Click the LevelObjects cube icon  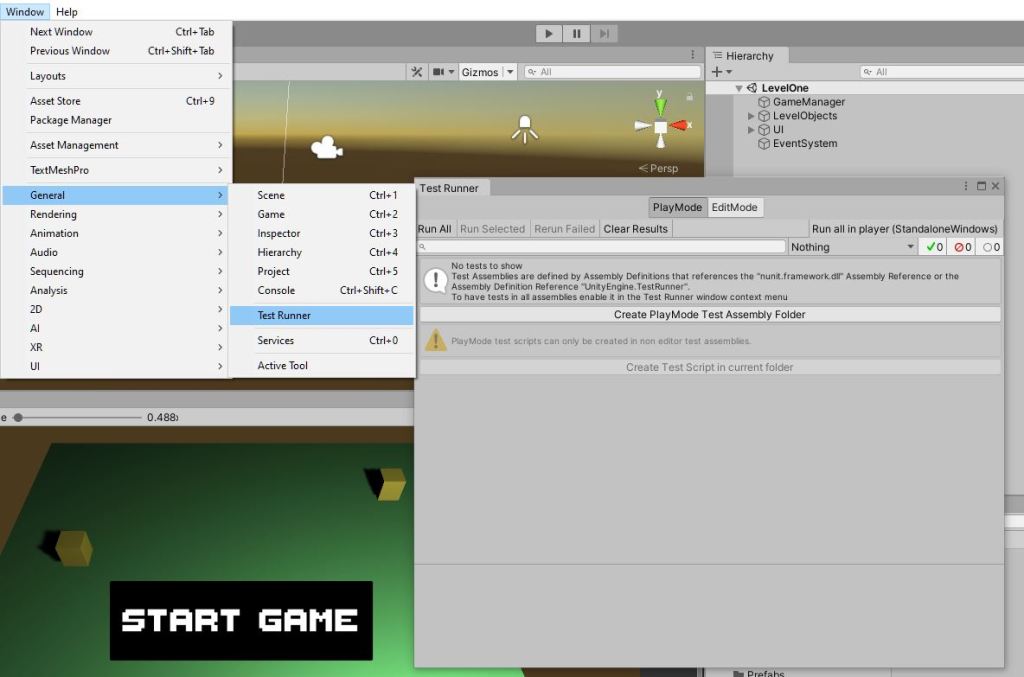(x=763, y=116)
